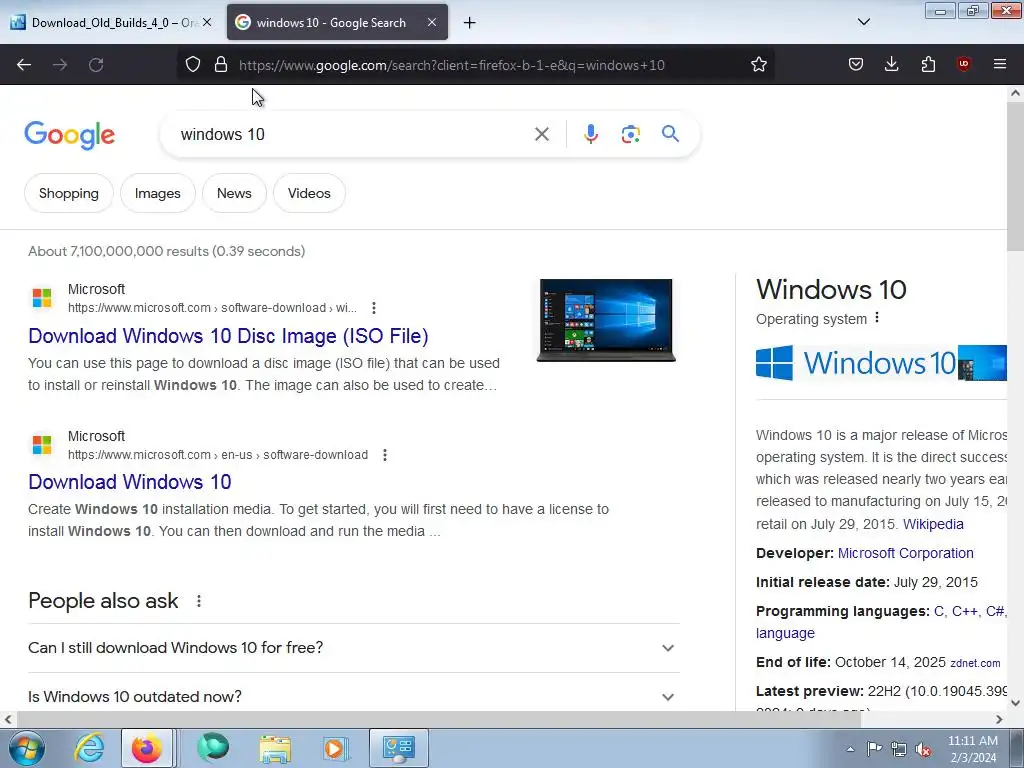
Task: Click in the Google search input field
Action: tap(353, 135)
